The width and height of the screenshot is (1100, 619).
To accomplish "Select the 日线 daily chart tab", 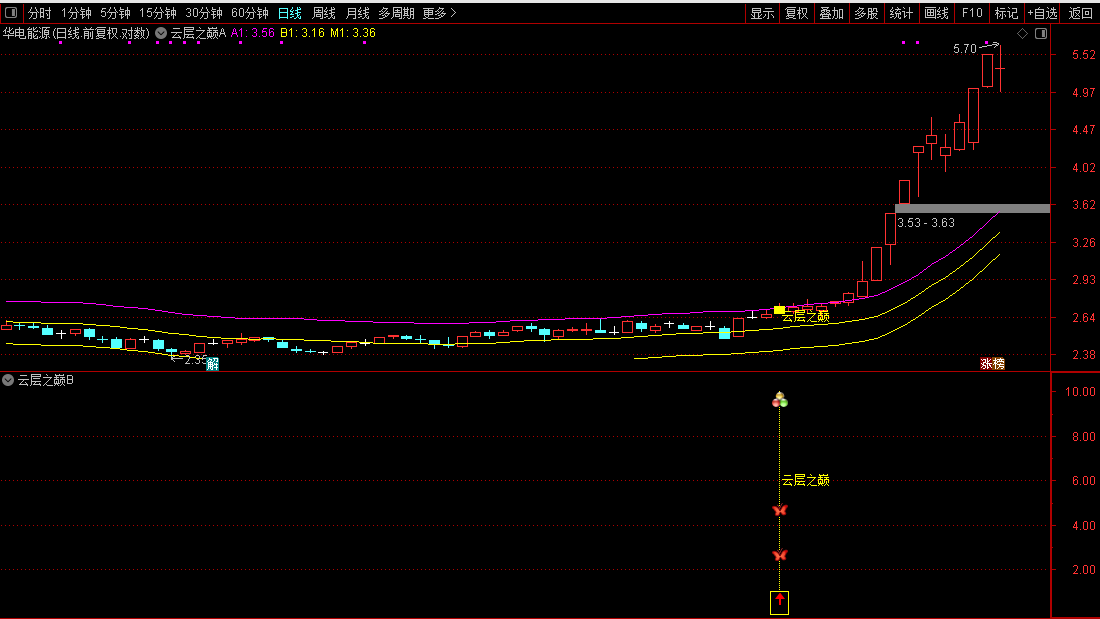I will 290,13.
